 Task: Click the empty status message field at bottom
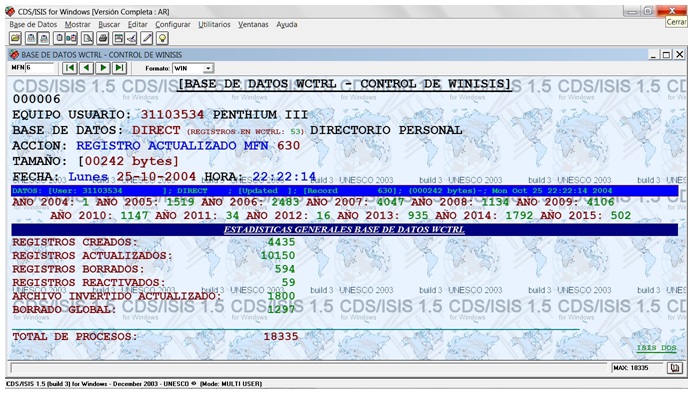pos(308,368)
